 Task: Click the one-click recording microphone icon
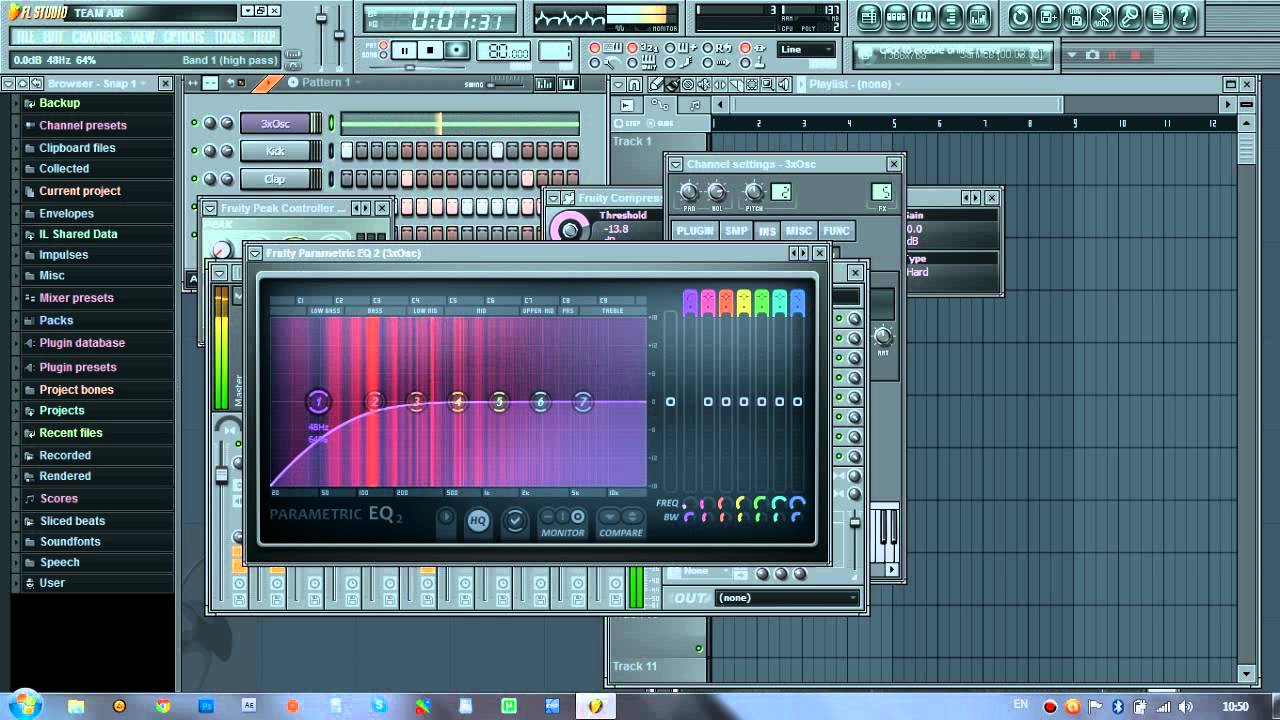coord(1130,17)
